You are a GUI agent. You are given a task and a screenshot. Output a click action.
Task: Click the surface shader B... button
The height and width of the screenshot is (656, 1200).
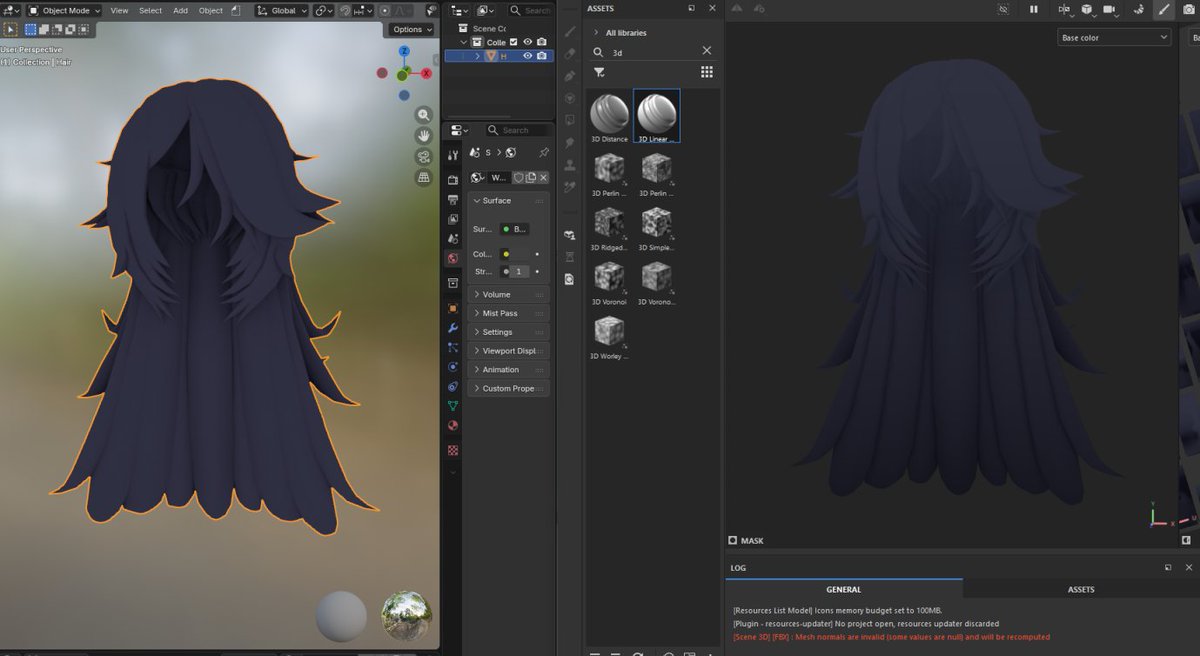[x=515, y=229]
